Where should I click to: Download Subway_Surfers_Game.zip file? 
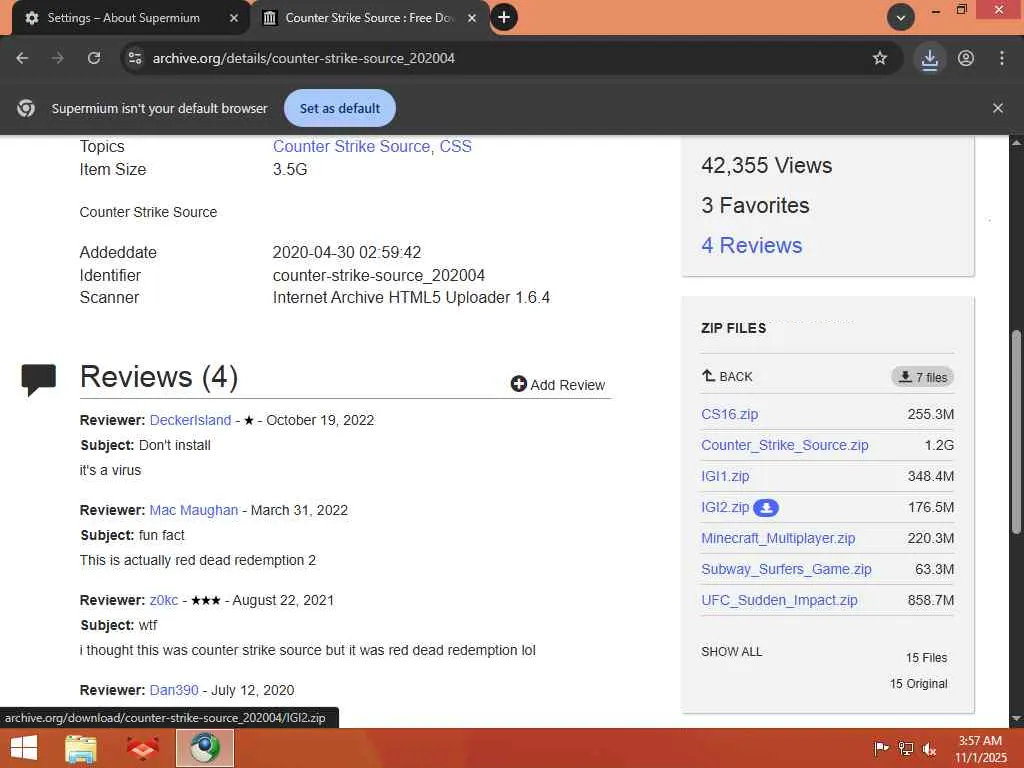[x=786, y=569]
